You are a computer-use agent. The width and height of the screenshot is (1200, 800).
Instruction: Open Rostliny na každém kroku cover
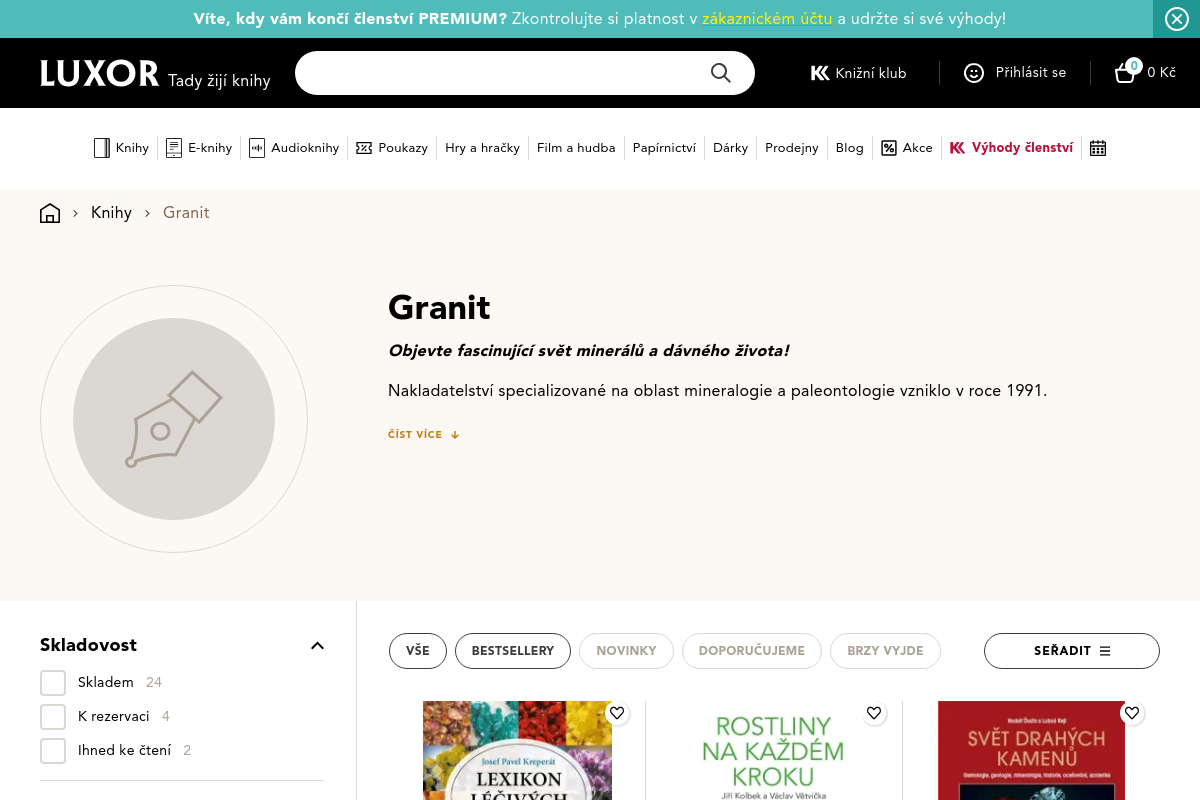[x=773, y=750]
